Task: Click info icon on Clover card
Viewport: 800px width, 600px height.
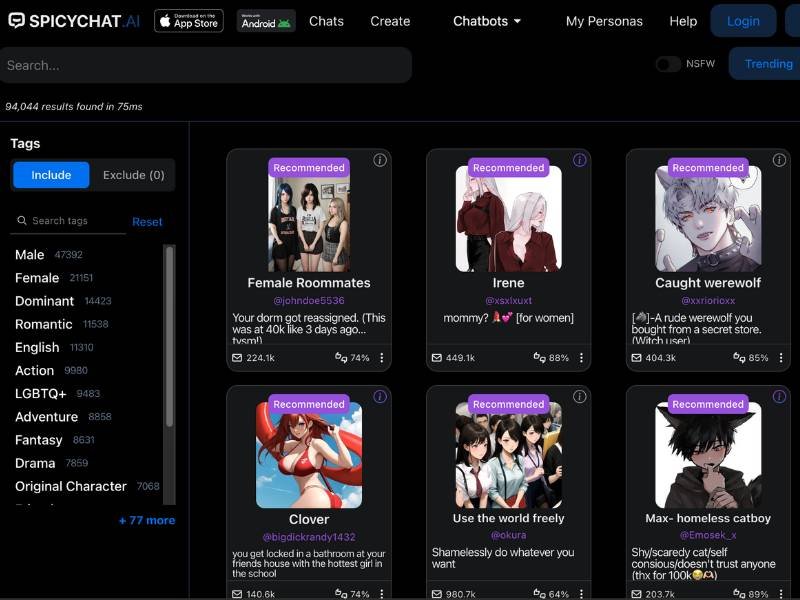Action: click(x=380, y=397)
